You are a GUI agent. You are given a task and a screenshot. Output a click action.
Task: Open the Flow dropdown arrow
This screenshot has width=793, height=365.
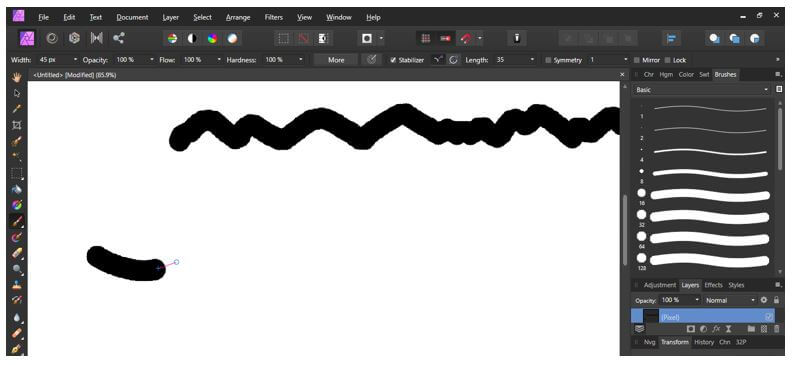point(219,60)
